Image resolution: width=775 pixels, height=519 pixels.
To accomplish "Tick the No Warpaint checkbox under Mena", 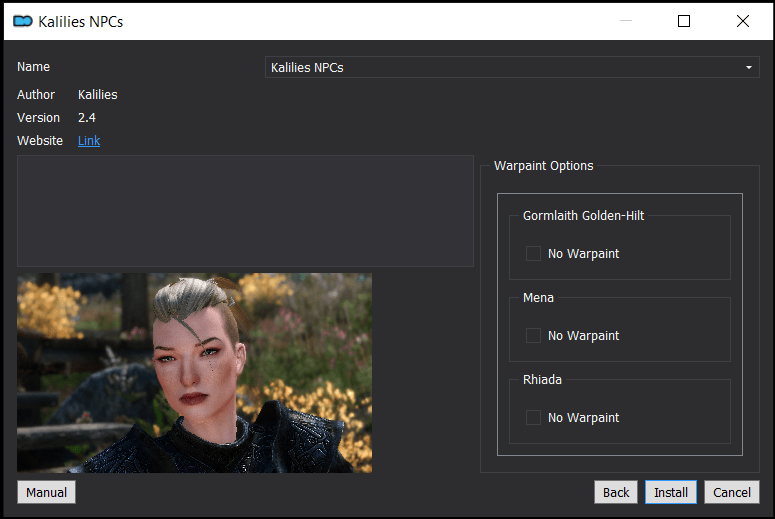I will click(x=533, y=336).
